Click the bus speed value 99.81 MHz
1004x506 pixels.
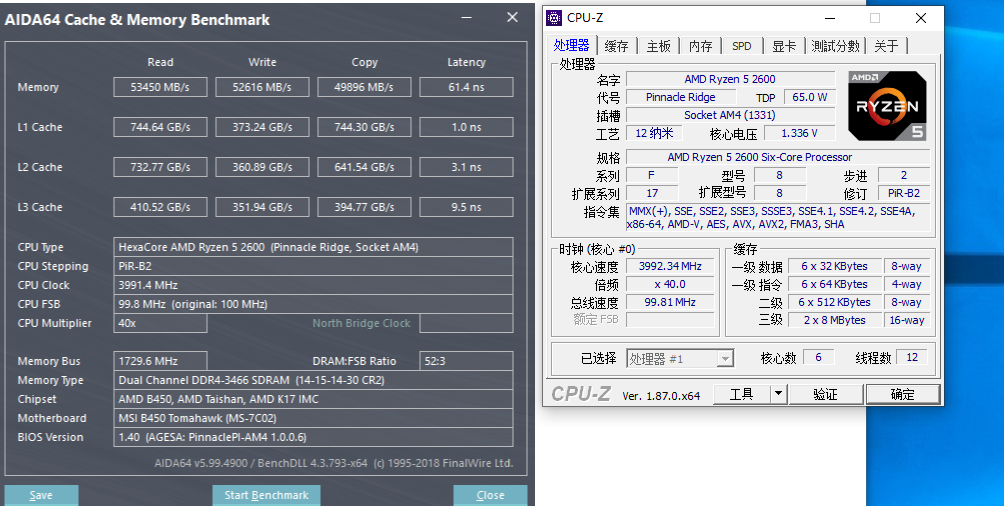670,302
